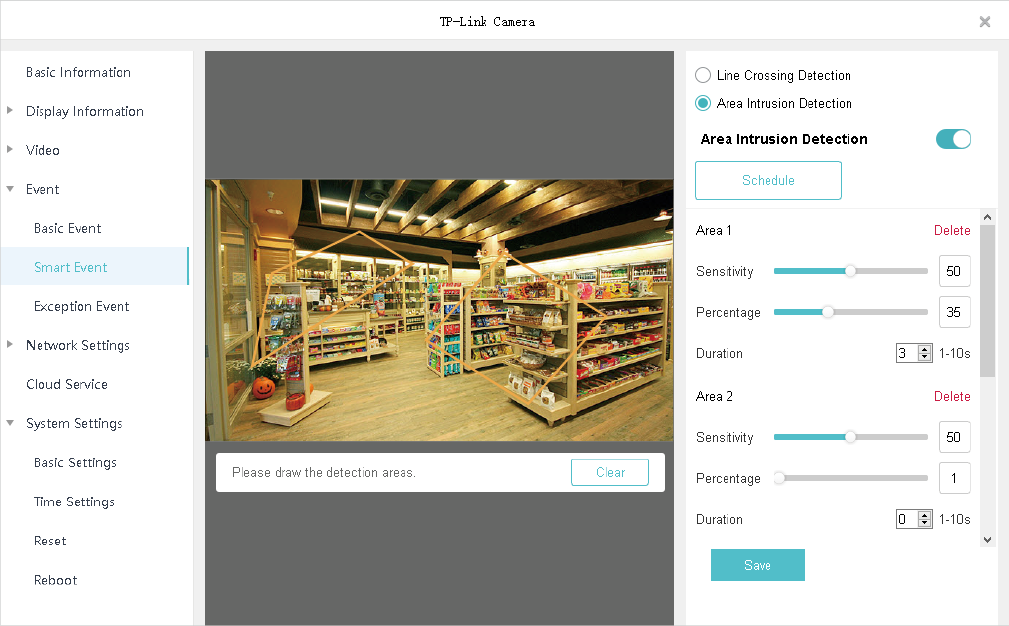Screen dimensions: 1009x626
Task: Delete Area 2
Action: click(x=952, y=396)
